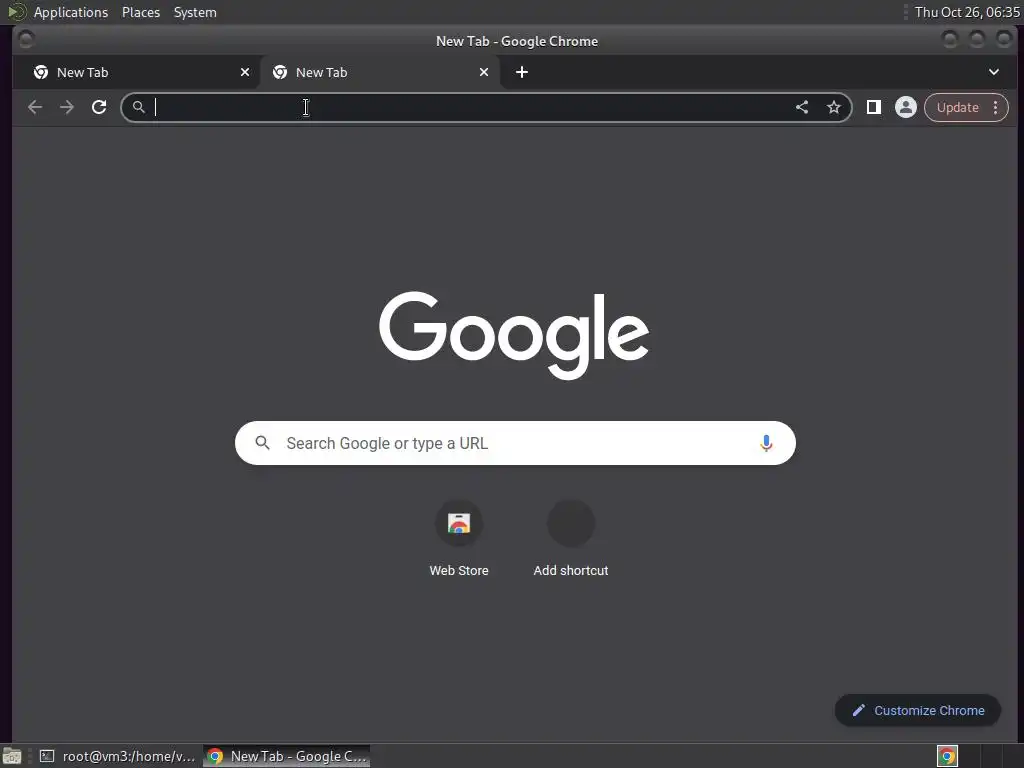Go back using the browser back arrow
Viewport: 1024px width, 768px height.
click(35, 107)
